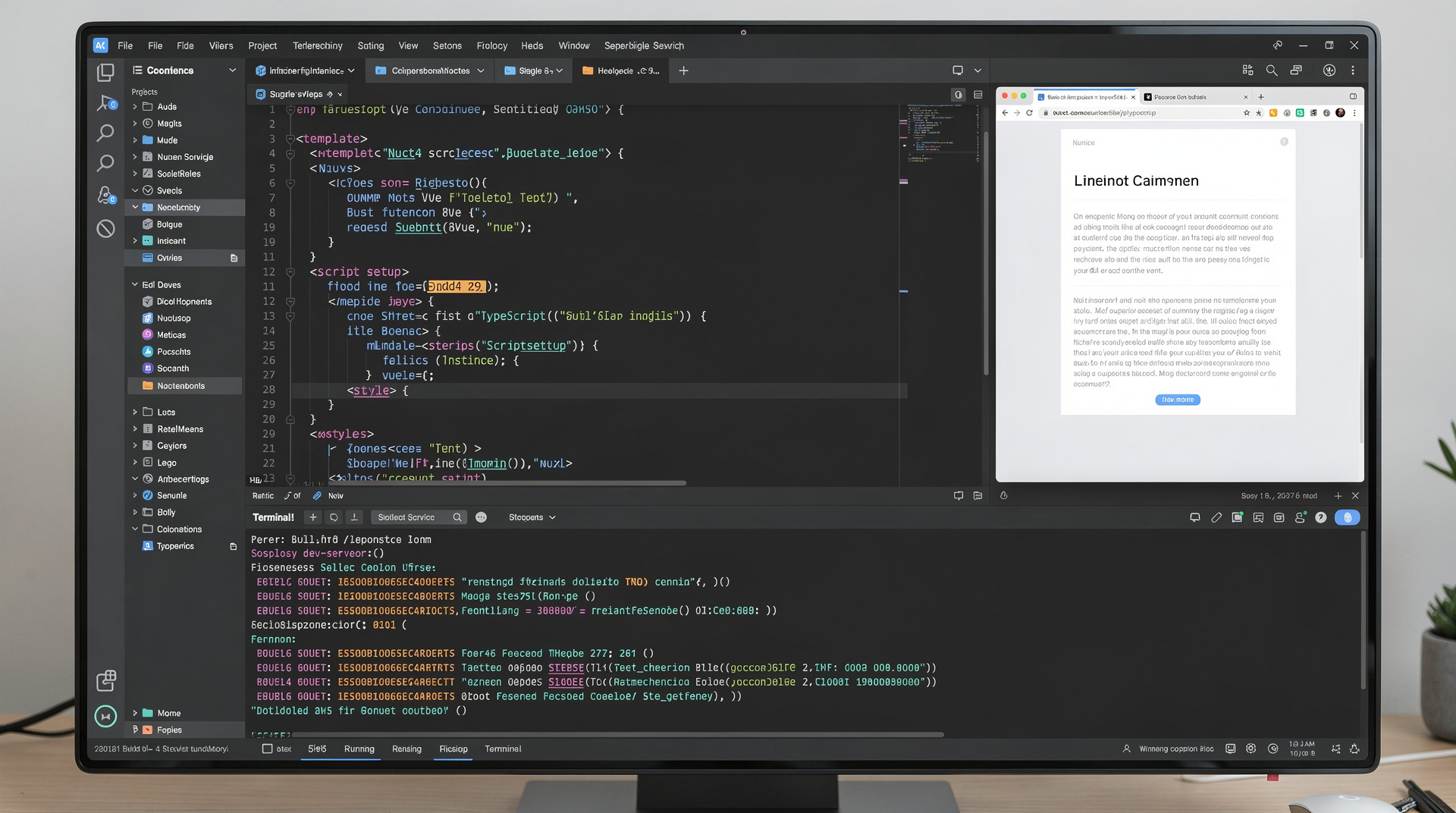Select the Running tab in the bottom bar

pyautogui.click(x=359, y=749)
